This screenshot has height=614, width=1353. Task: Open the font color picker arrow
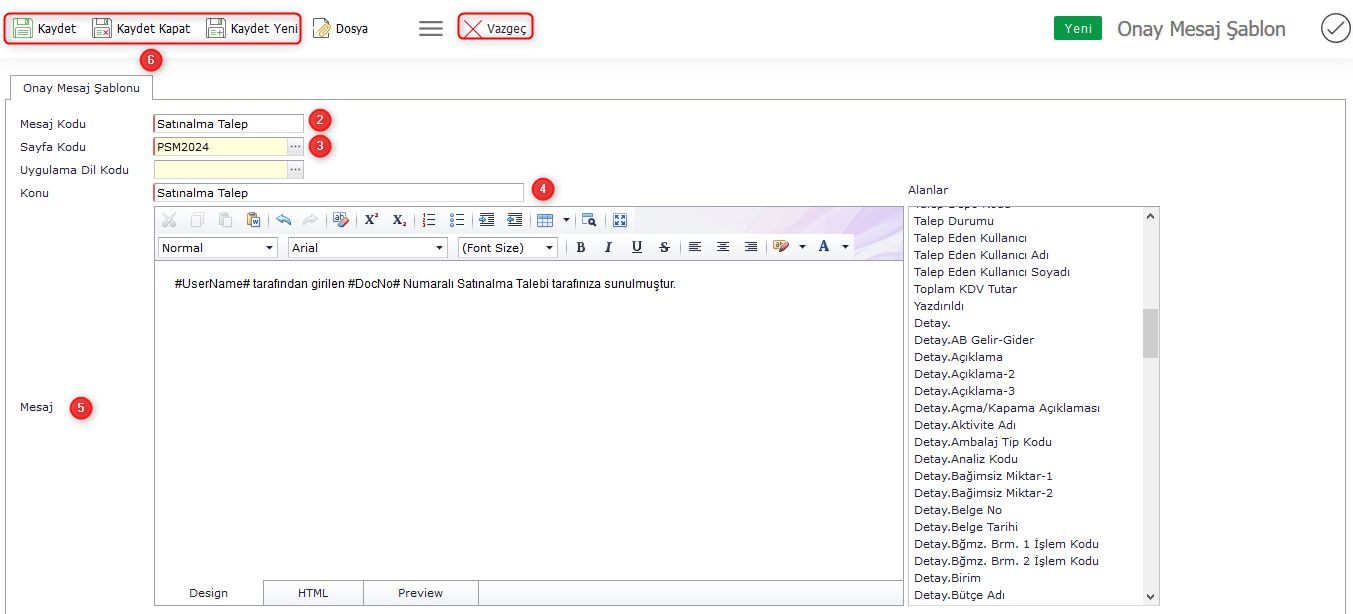(x=845, y=247)
